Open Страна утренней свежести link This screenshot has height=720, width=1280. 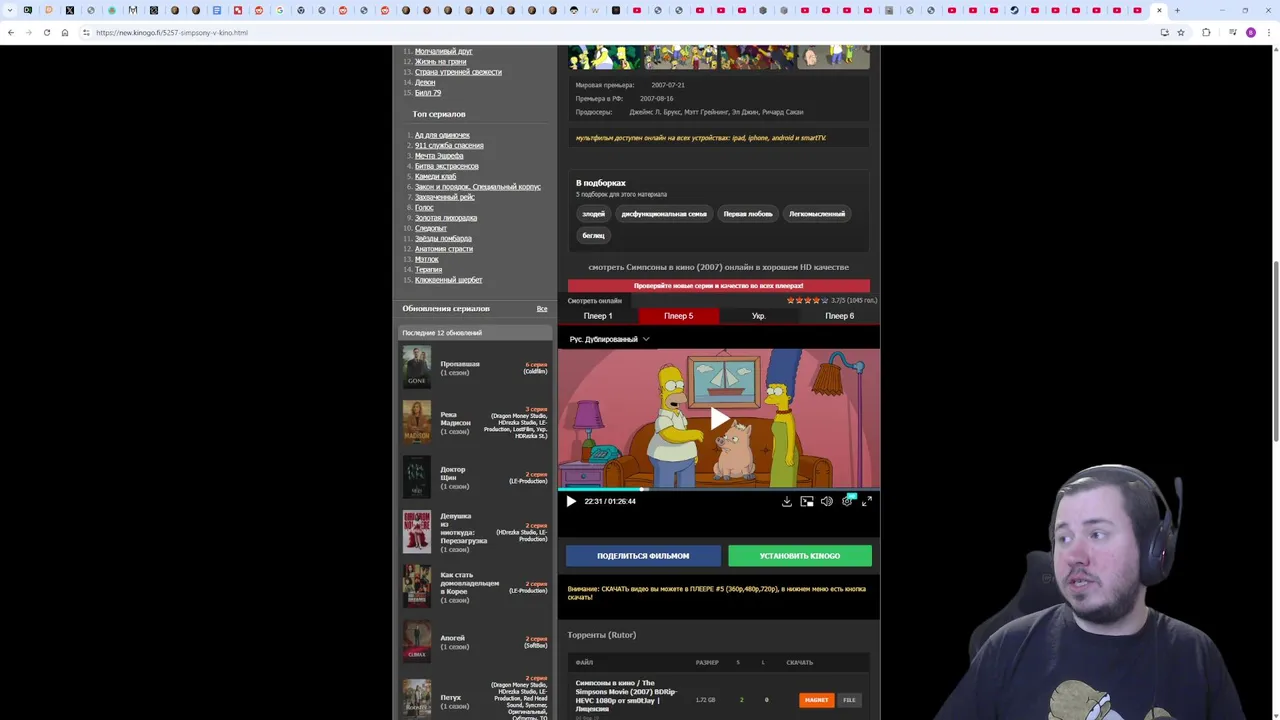[458, 72]
